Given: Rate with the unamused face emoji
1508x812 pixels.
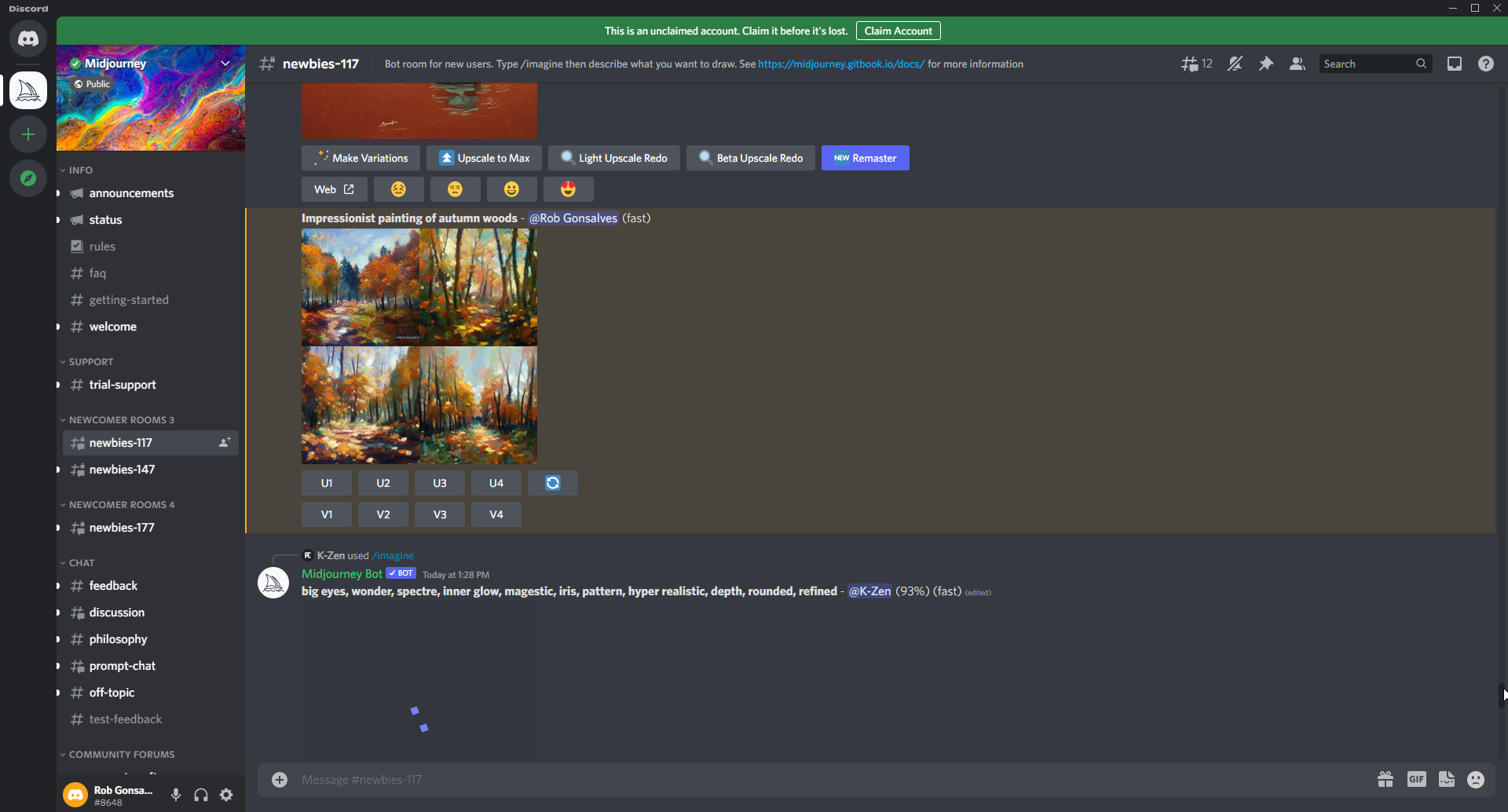Looking at the screenshot, I should pos(456,189).
